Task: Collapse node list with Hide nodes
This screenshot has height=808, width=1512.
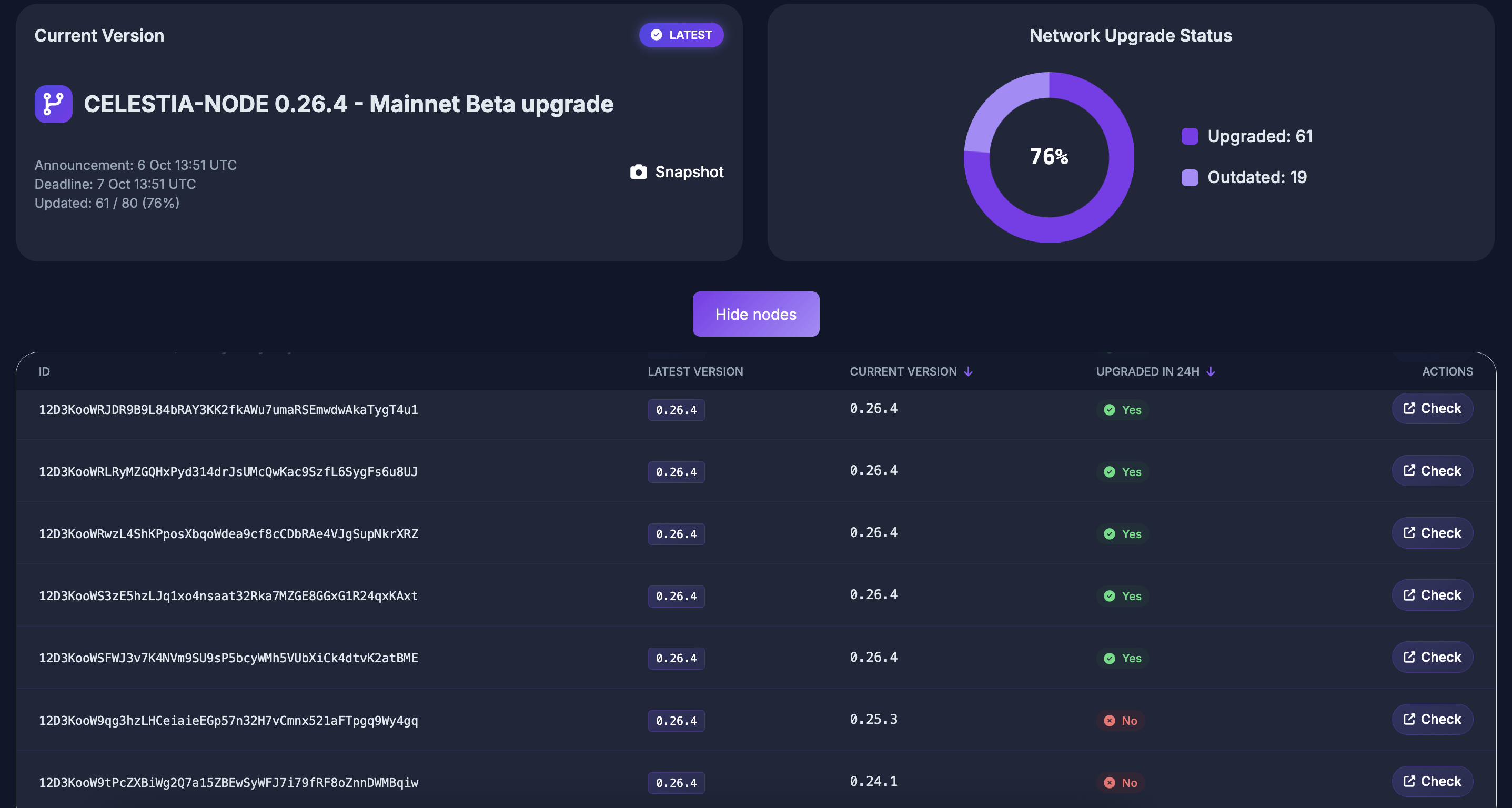Action: pos(755,314)
